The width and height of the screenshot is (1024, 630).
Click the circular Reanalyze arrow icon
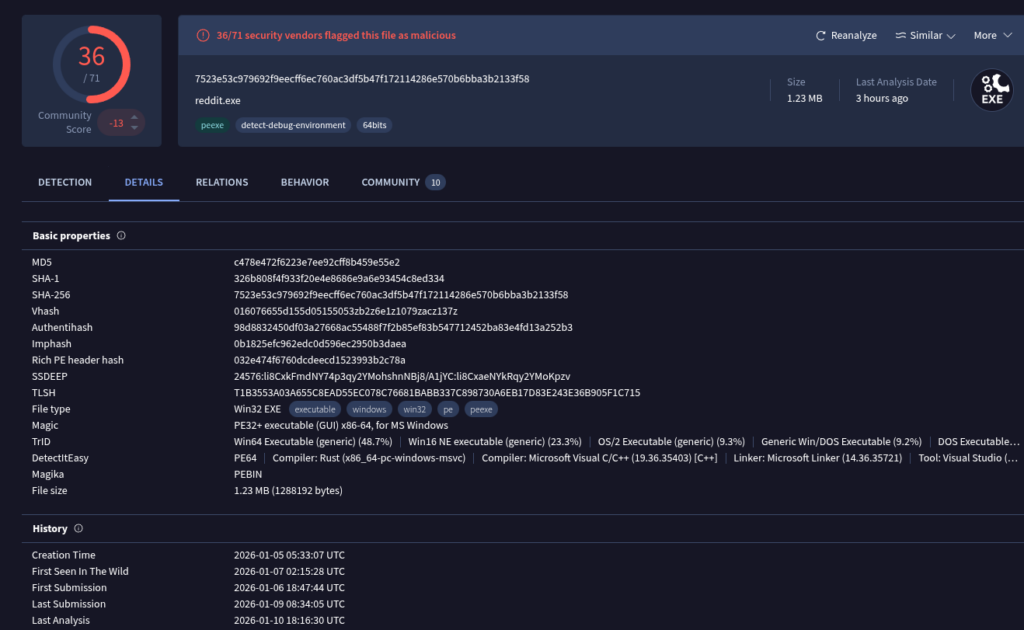[821, 35]
